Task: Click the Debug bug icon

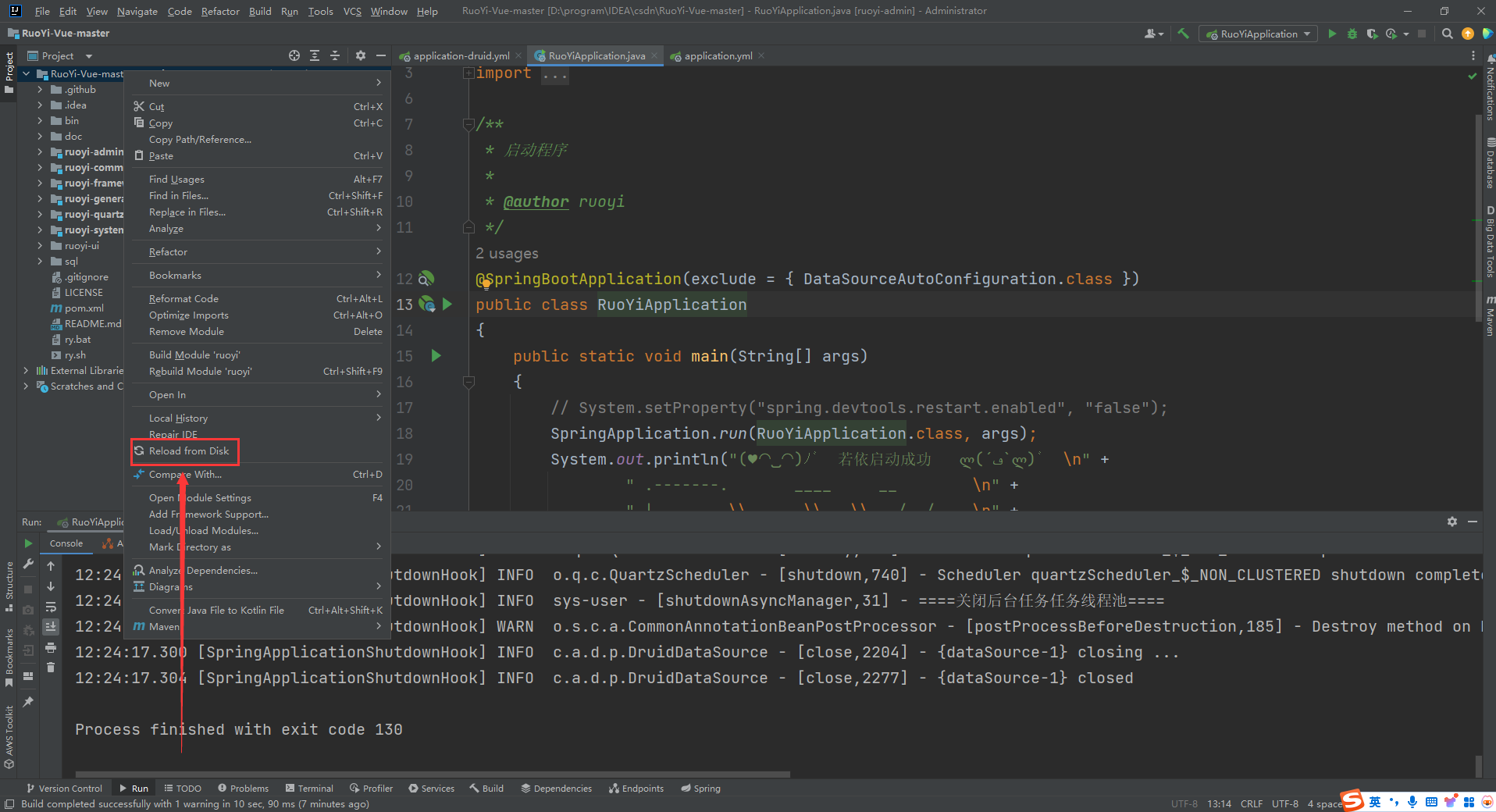Action: click(1352, 34)
